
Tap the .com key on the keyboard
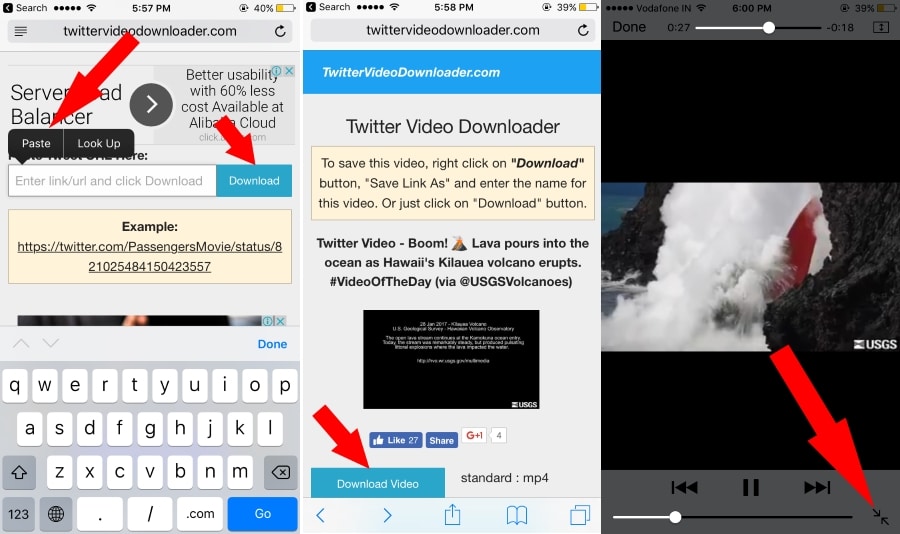(x=200, y=513)
